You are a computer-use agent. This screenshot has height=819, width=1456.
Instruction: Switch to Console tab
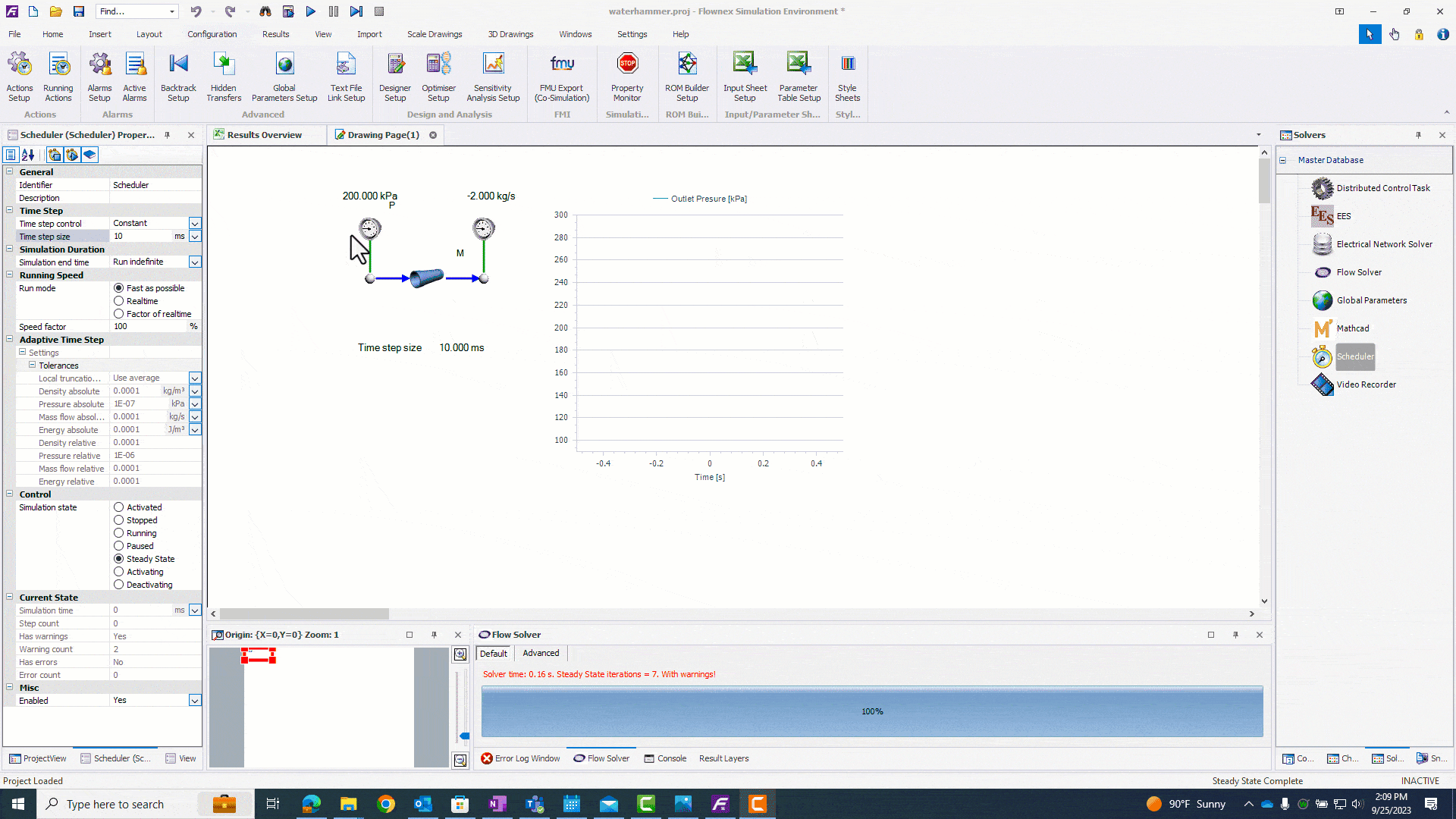point(665,758)
